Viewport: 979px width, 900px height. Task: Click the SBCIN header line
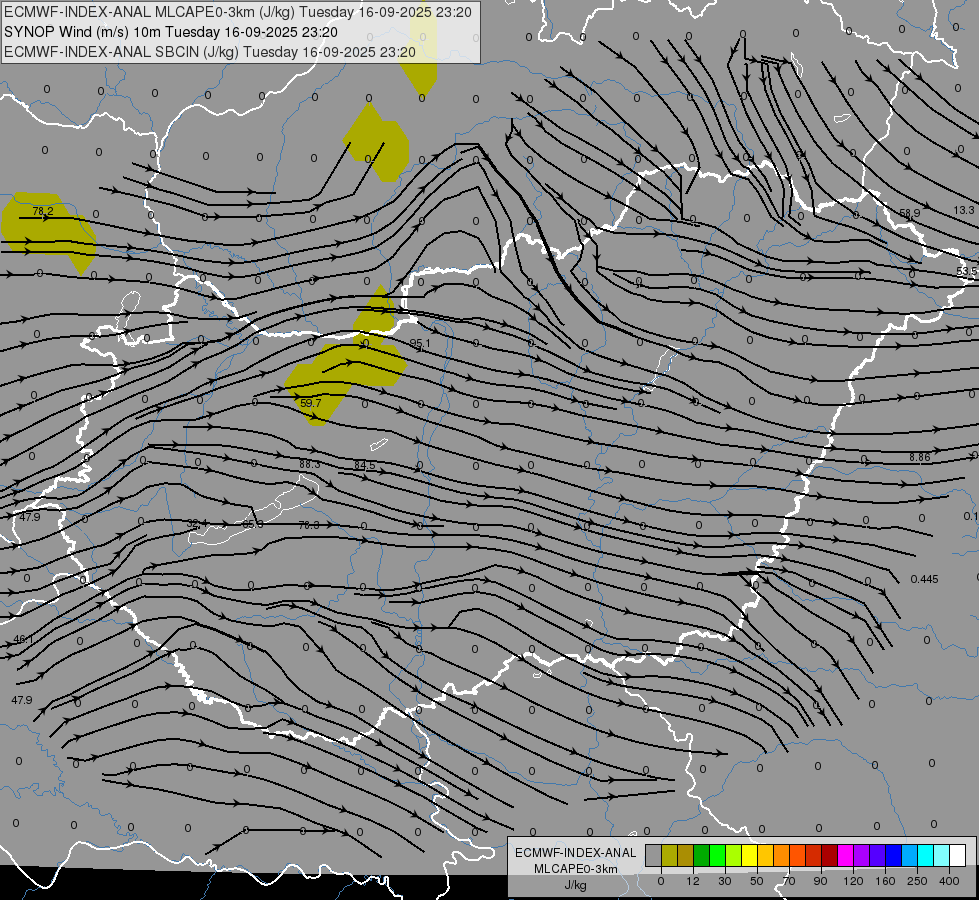click(210, 52)
